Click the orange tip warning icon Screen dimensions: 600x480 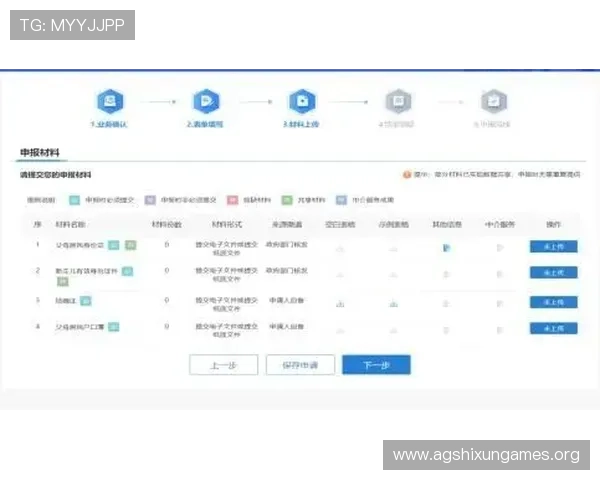407,175
